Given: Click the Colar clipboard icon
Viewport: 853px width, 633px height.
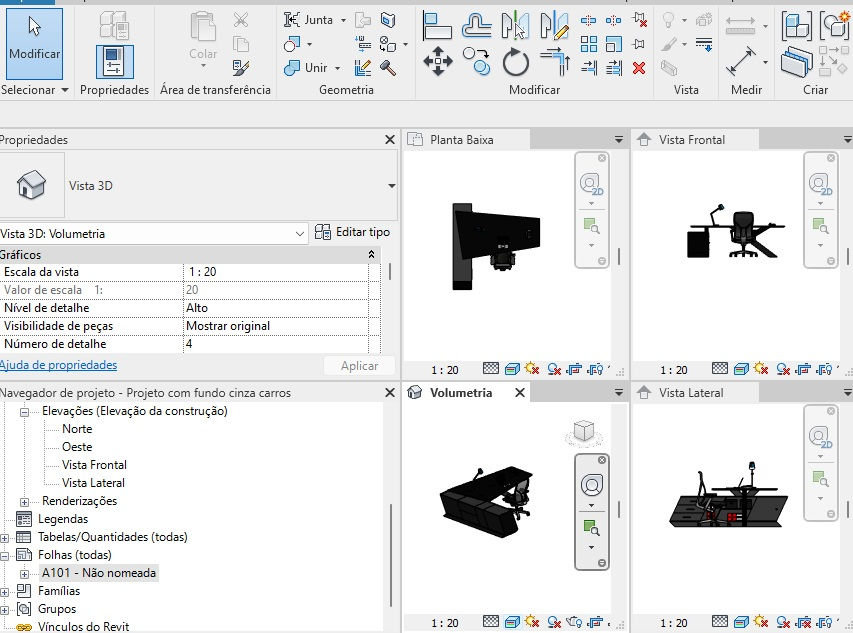Looking at the screenshot, I should (x=203, y=27).
